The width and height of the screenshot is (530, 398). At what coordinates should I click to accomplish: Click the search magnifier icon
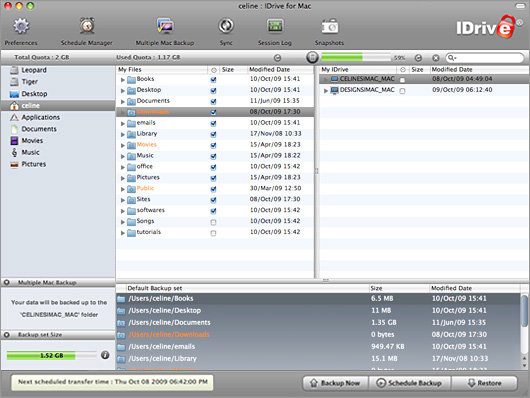point(451,58)
